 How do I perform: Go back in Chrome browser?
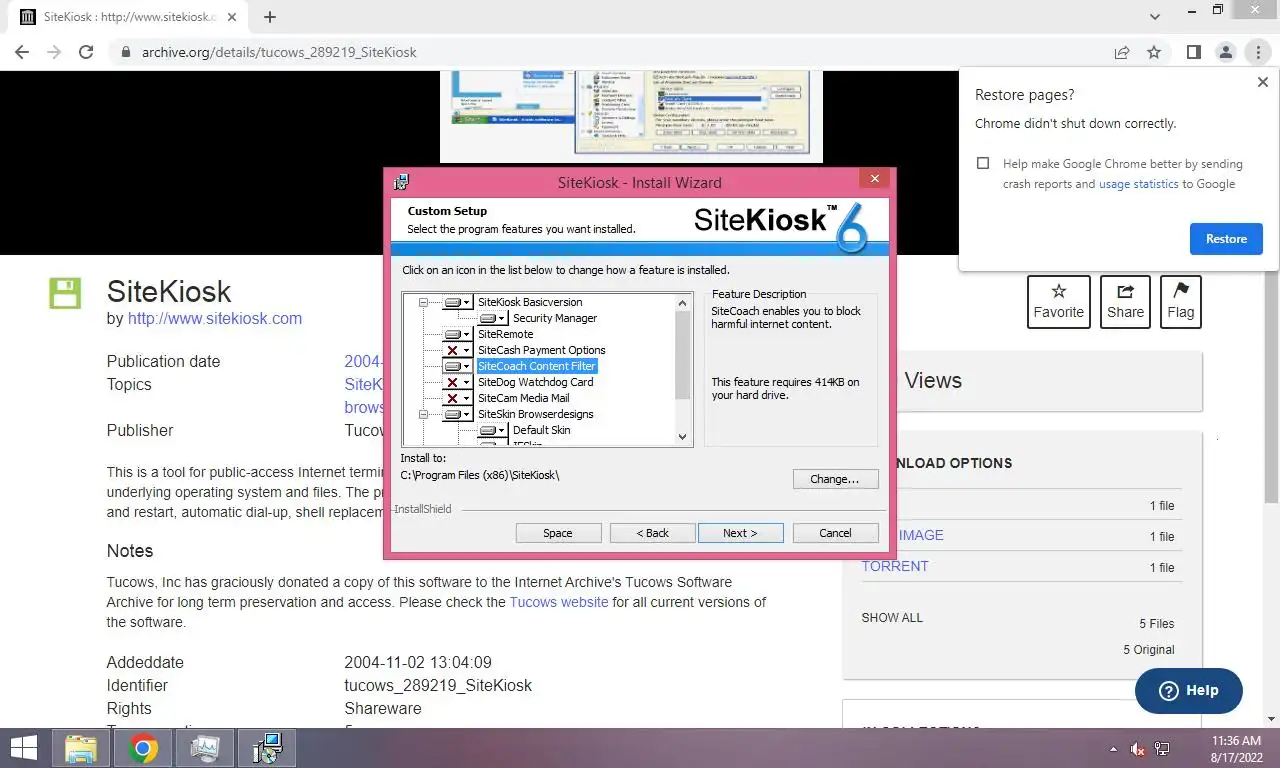click(x=22, y=52)
